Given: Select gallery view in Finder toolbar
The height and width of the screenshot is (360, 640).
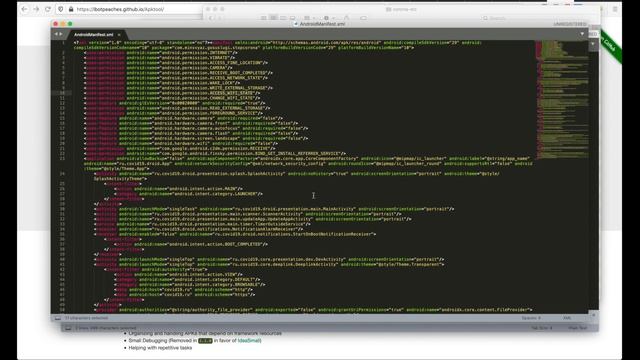Looking at the screenshot, I should (293, 18).
